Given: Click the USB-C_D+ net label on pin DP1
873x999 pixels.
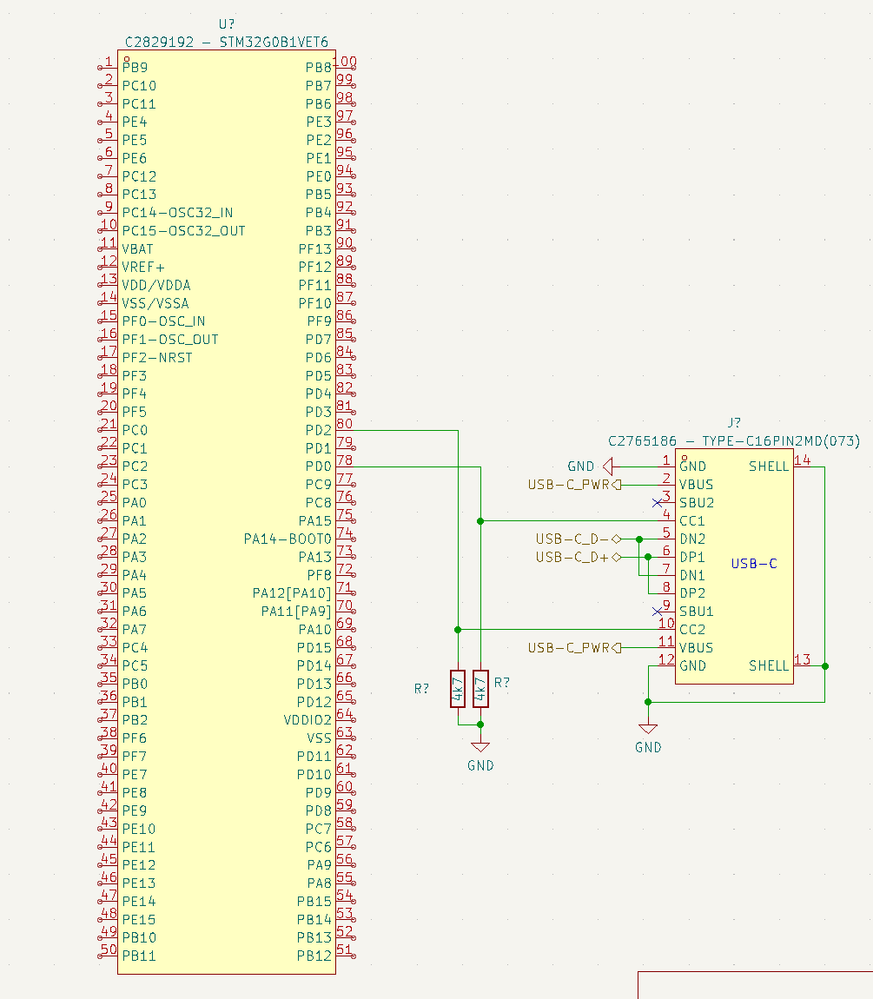Looking at the screenshot, I should [x=570, y=556].
